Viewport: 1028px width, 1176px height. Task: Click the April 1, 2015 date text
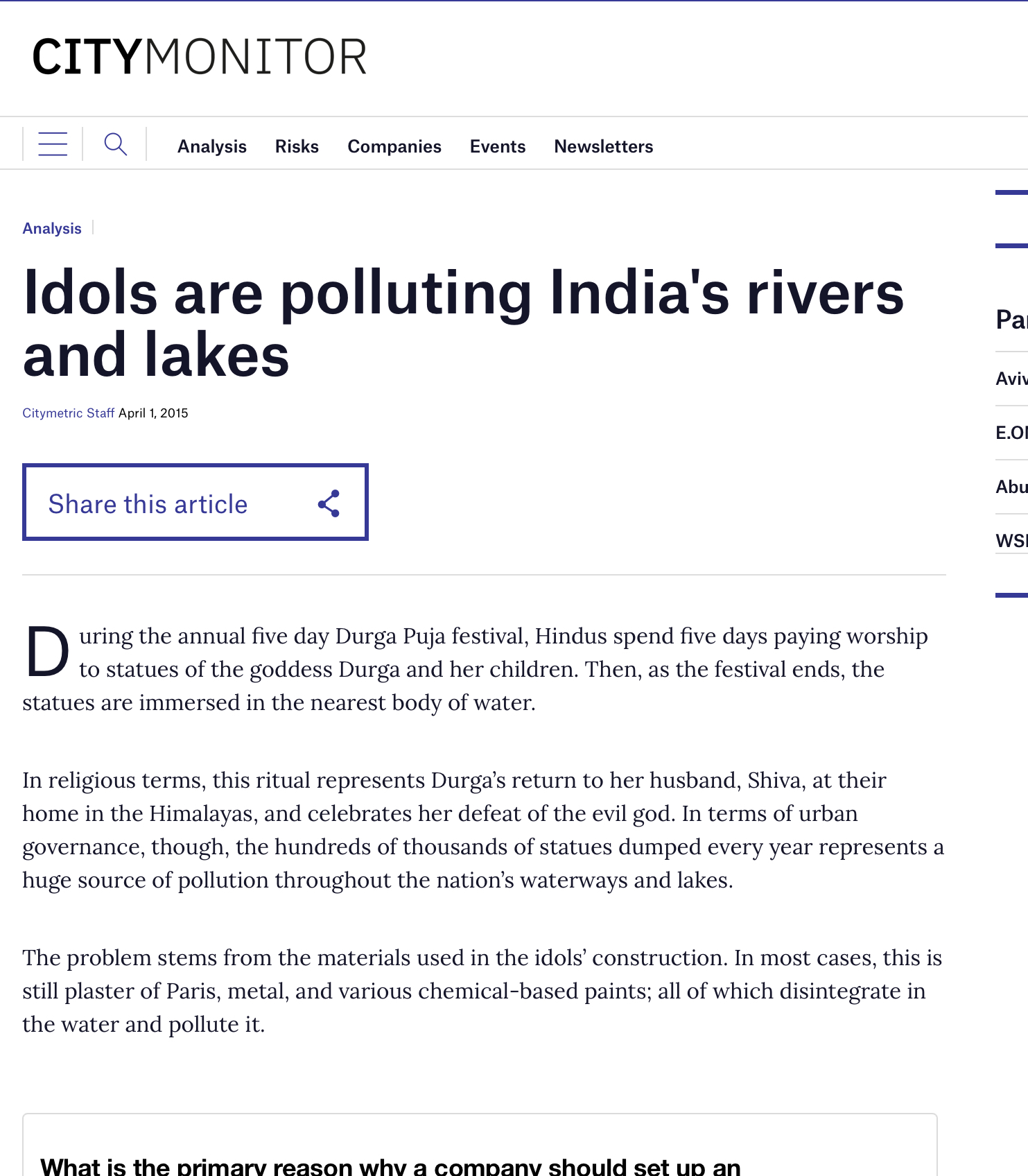pos(153,413)
